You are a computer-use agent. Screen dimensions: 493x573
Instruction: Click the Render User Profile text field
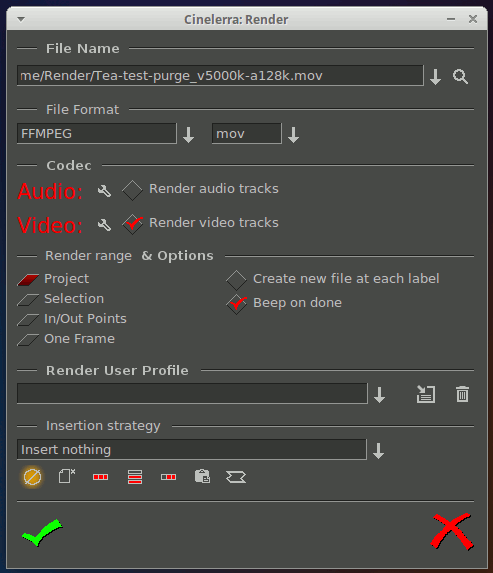click(192, 394)
